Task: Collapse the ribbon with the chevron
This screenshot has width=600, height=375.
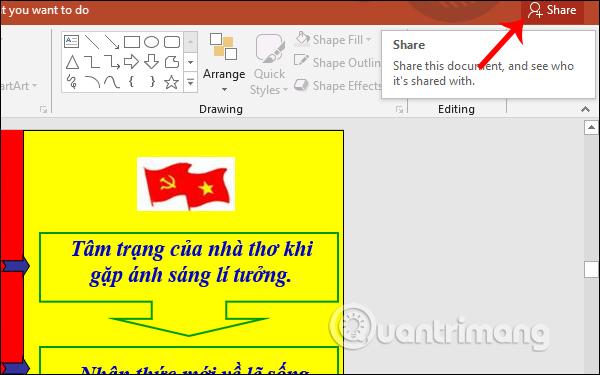Action: (x=585, y=109)
